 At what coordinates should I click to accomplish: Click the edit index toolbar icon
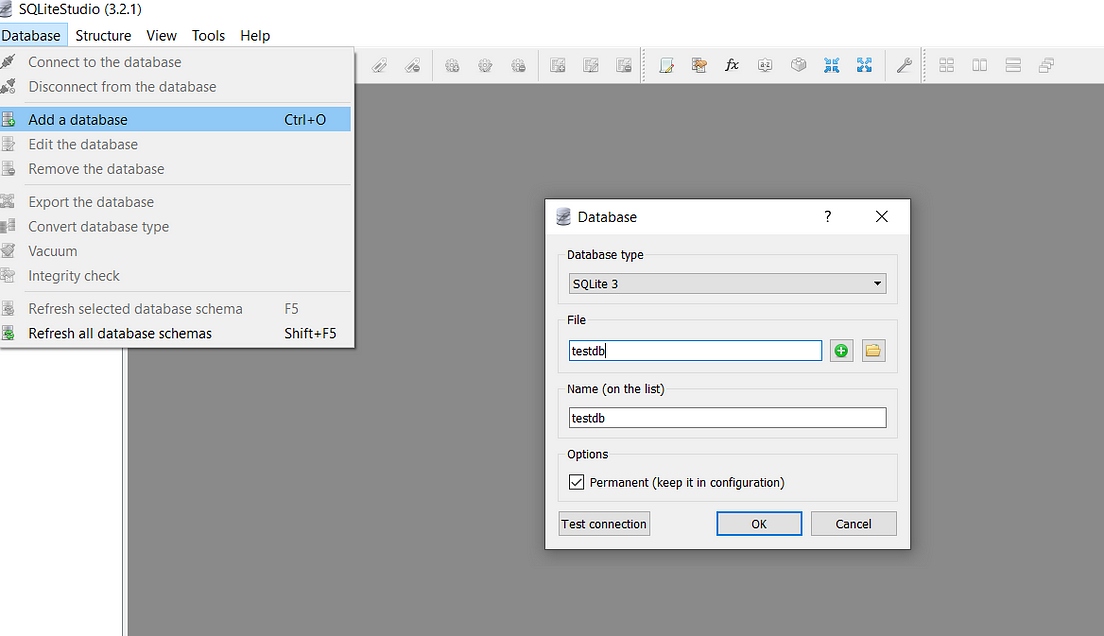coord(380,66)
